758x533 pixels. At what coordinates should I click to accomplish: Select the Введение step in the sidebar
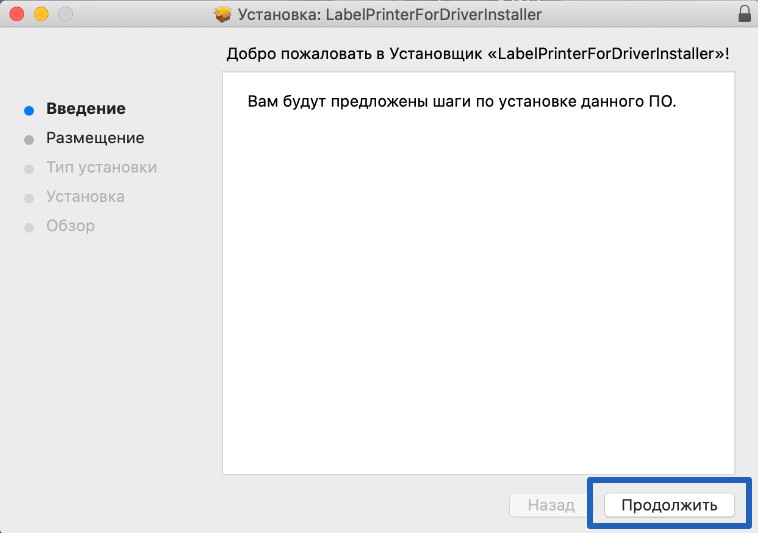(x=86, y=109)
